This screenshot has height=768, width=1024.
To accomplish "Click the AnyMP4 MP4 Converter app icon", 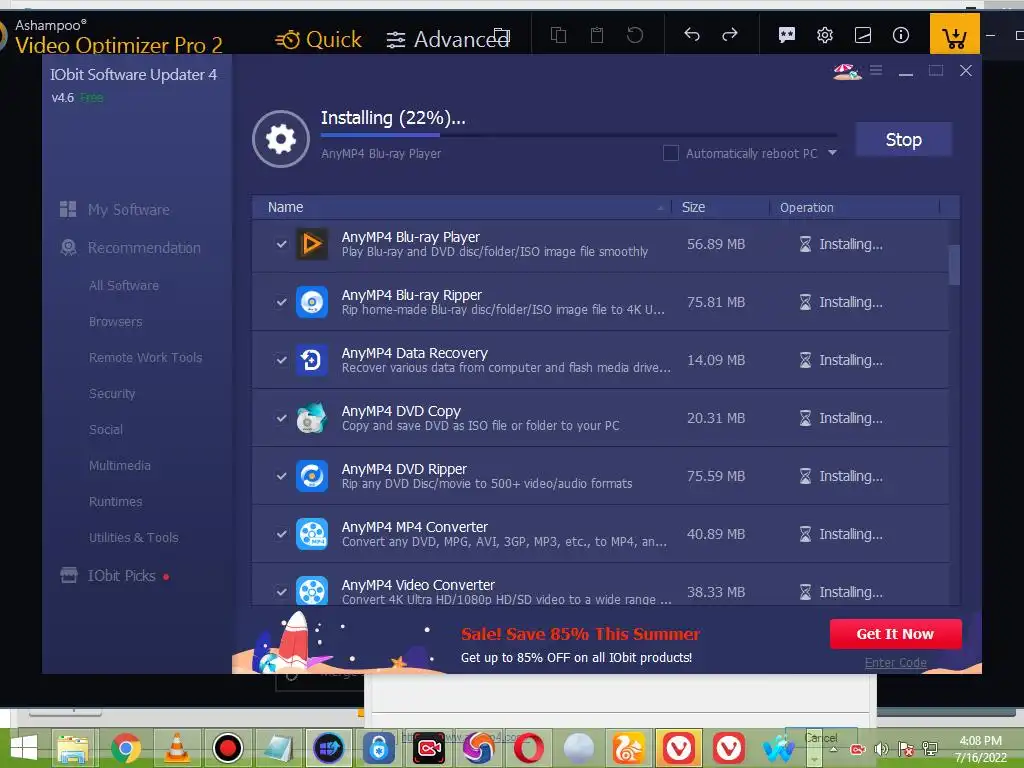I will 312,534.
